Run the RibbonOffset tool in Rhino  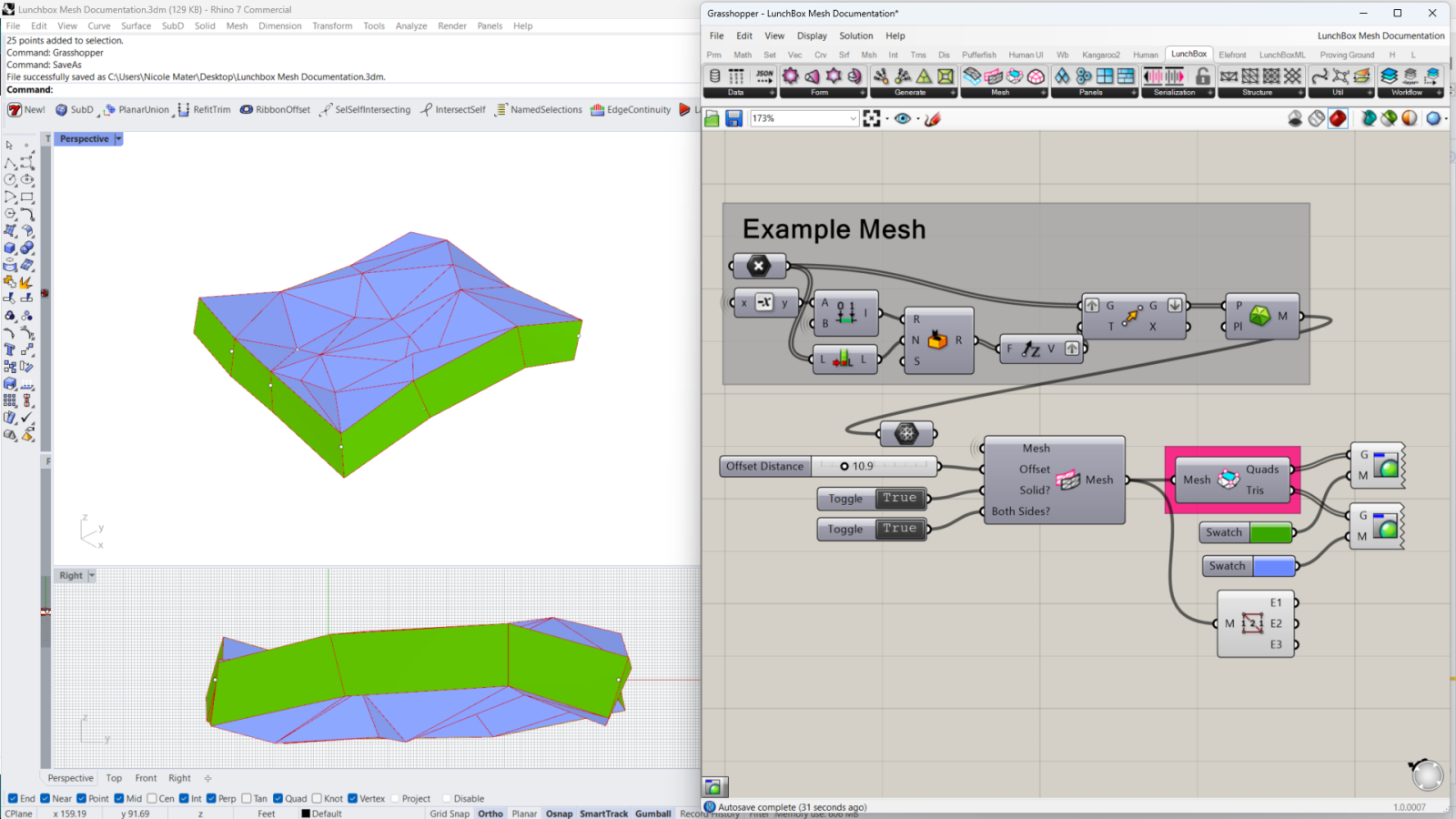click(x=275, y=109)
